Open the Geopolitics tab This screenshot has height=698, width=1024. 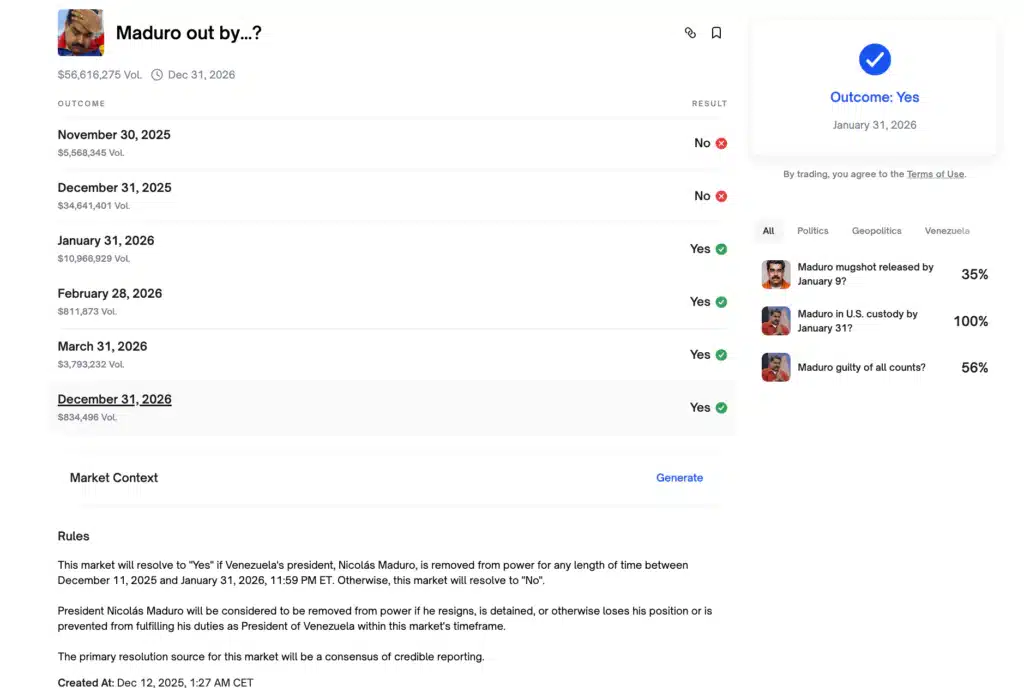coord(876,231)
